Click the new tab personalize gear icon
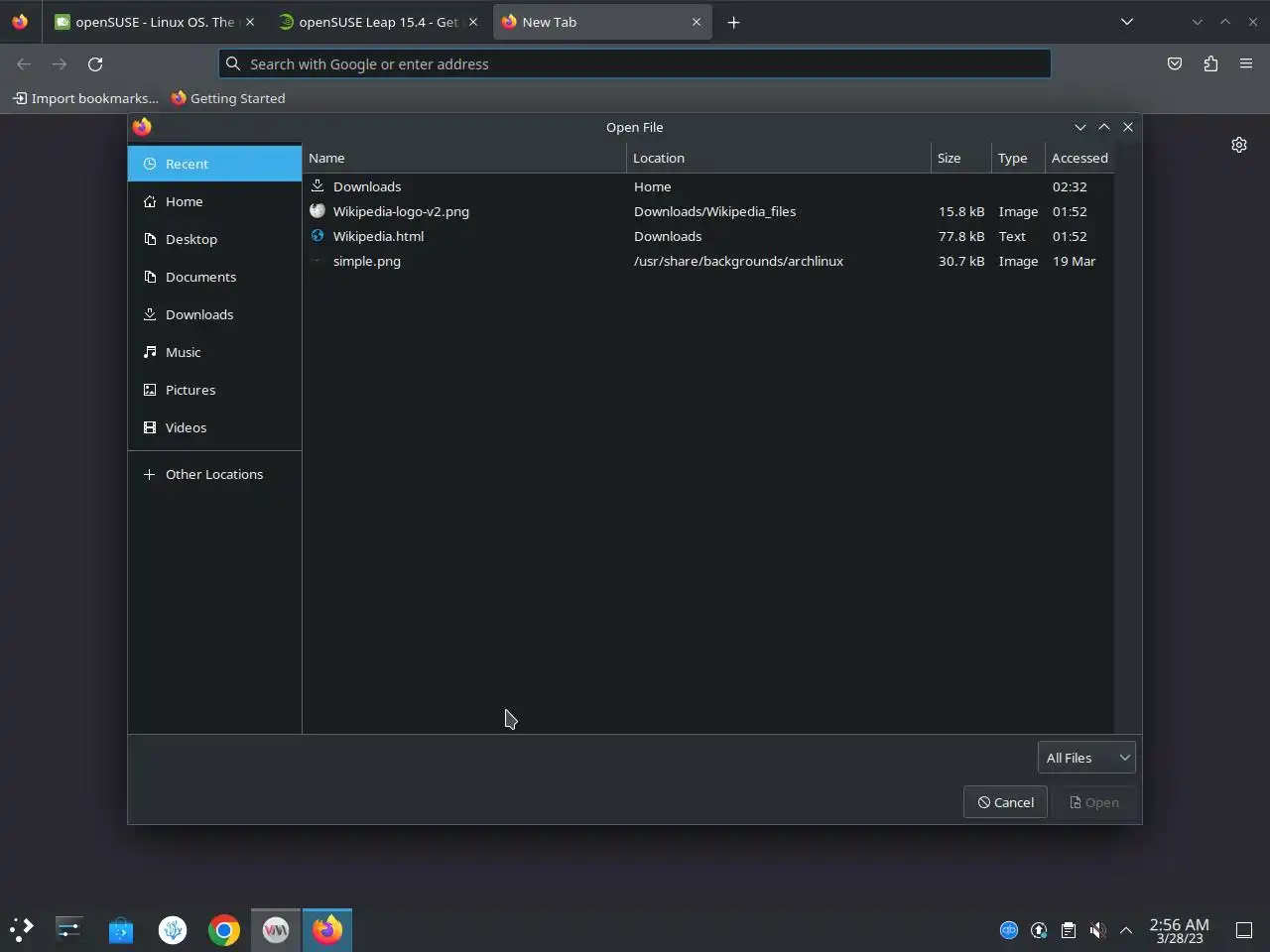This screenshot has height=952, width=1270. point(1239,145)
